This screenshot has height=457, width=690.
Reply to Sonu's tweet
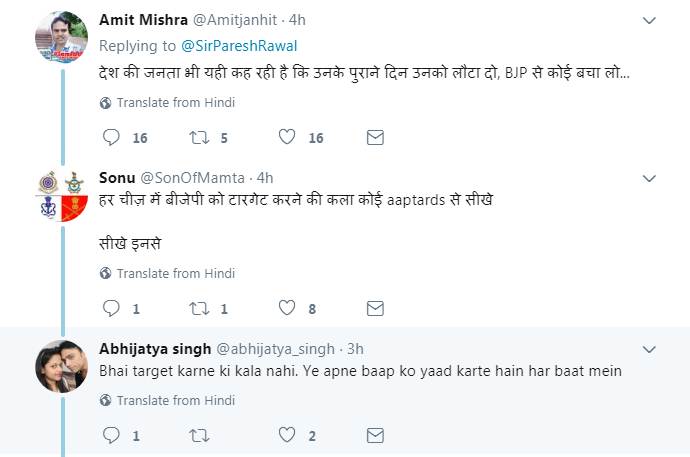(112, 308)
